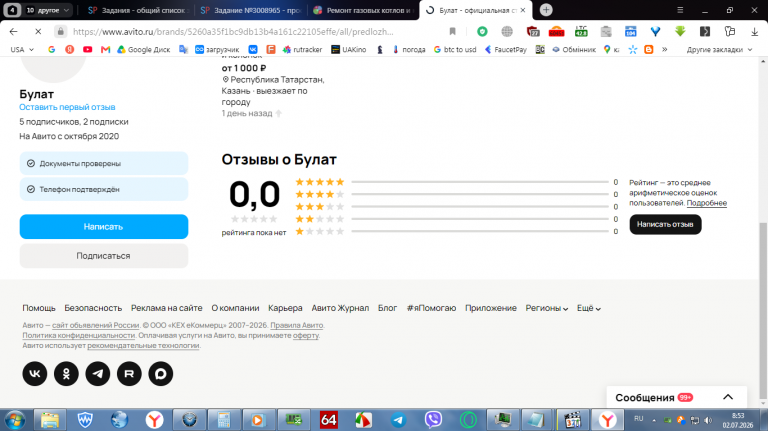Open browser downloads arrow icon

[x=754, y=32]
